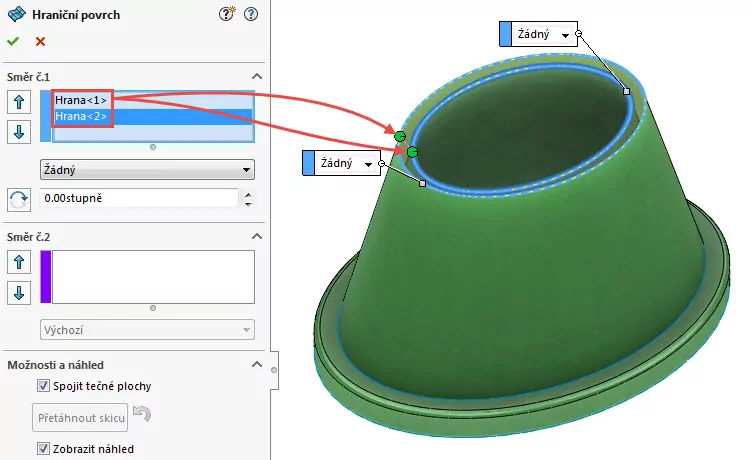This screenshot has height=460, width=750.
Task: Click the panel splitter handle
Action: pyautogui.click(x=274, y=370)
